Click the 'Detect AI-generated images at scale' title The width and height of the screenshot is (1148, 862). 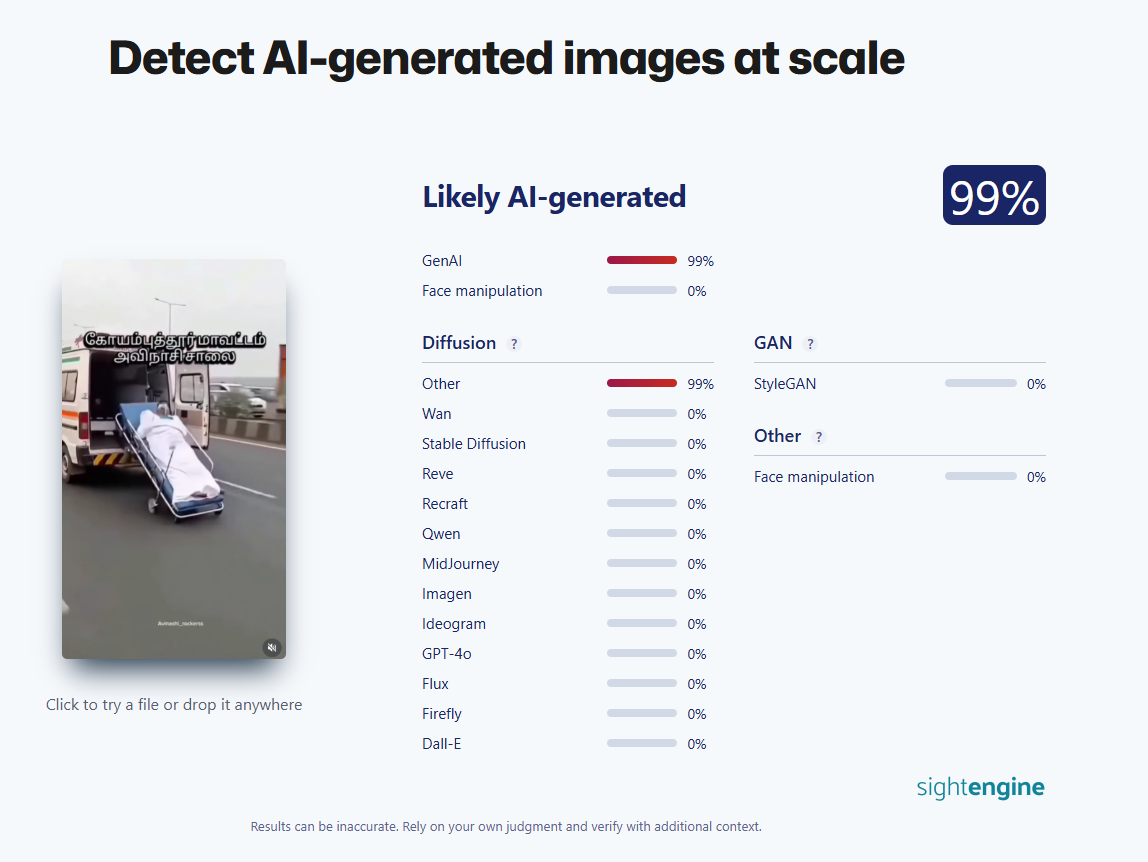[506, 58]
